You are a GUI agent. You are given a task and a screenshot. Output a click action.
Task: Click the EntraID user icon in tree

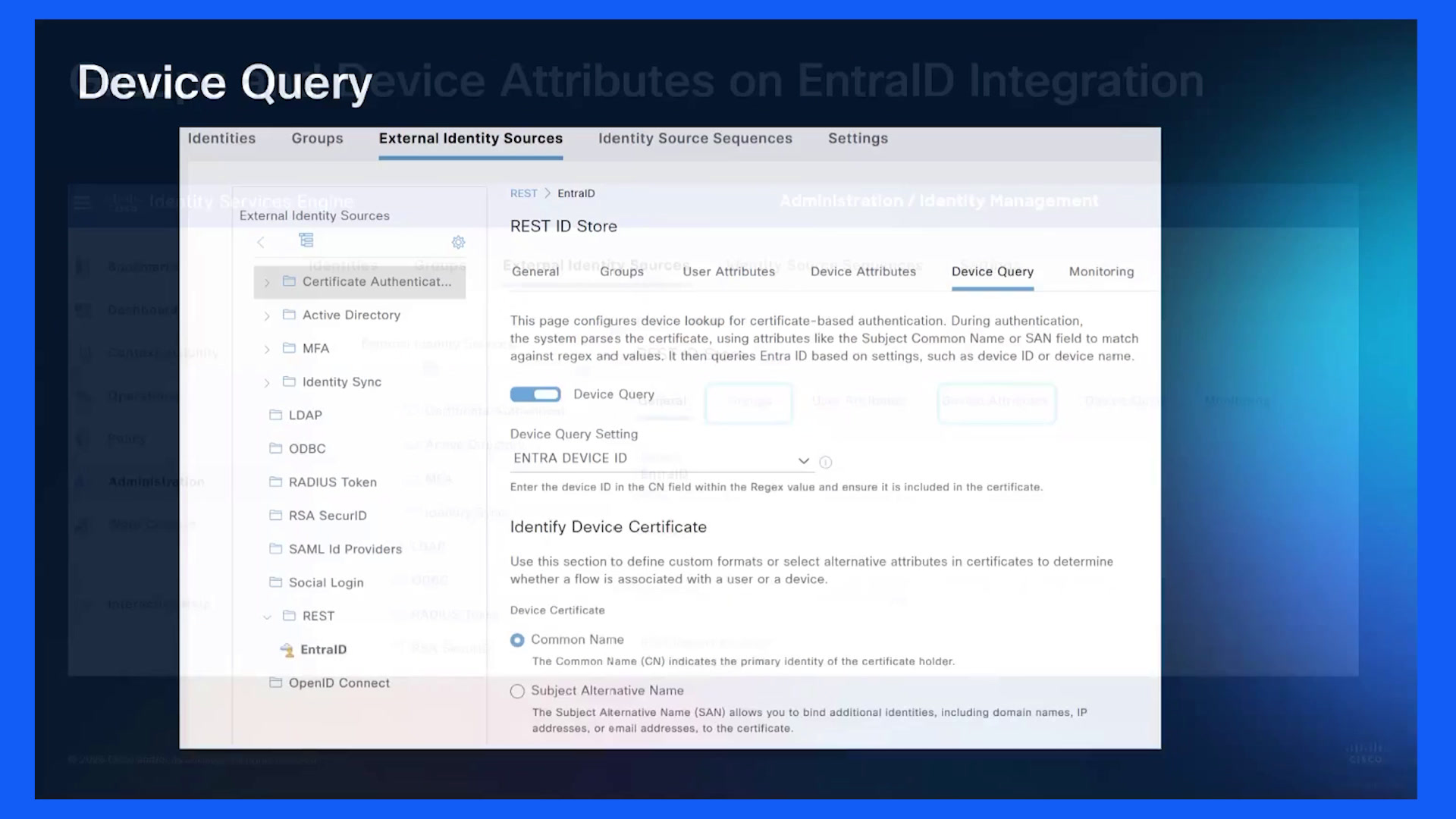[x=287, y=650]
